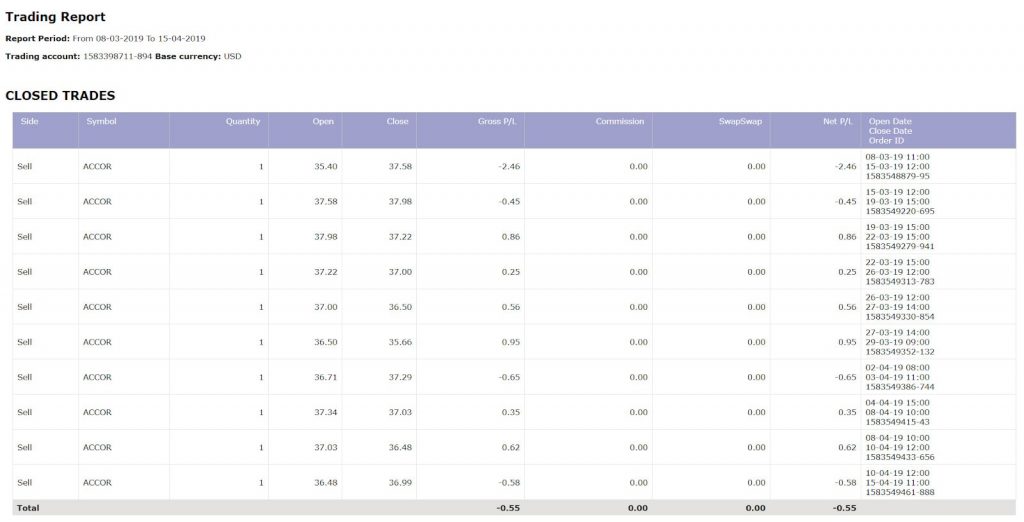This screenshot has width=1024, height=522.
Task: Click the total Commission value 0.00
Action: coord(638,508)
